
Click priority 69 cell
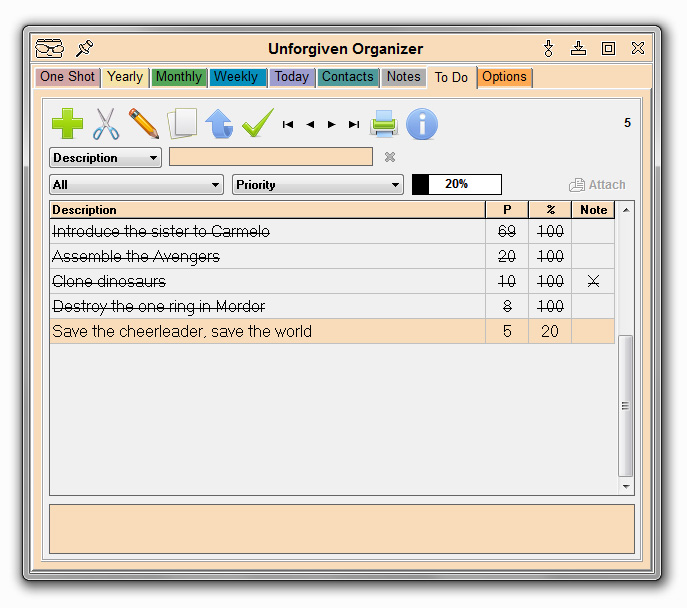(x=507, y=231)
